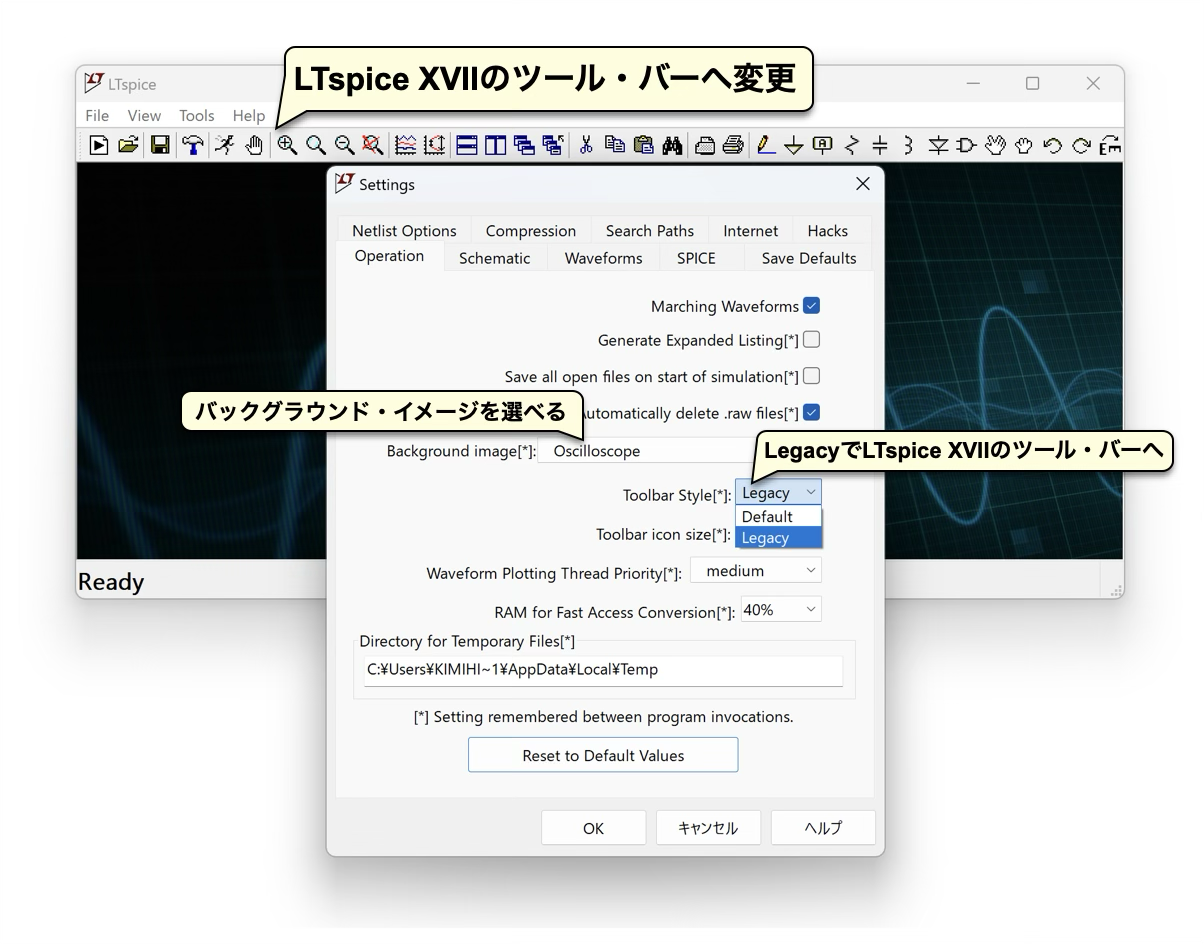The width and height of the screenshot is (1204, 944).
Task: Click the Copy toolbar icon
Action: pyautogui.click(x=615, y=145)
